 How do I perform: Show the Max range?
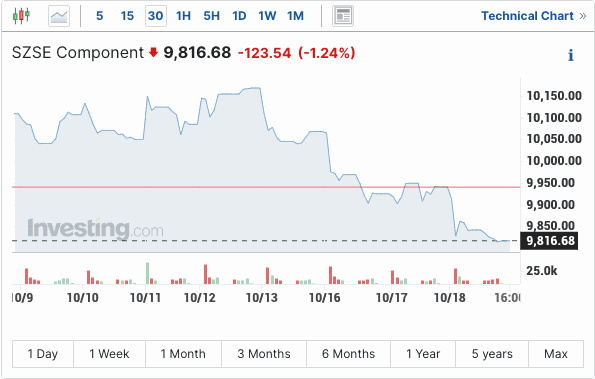[556, 354]
